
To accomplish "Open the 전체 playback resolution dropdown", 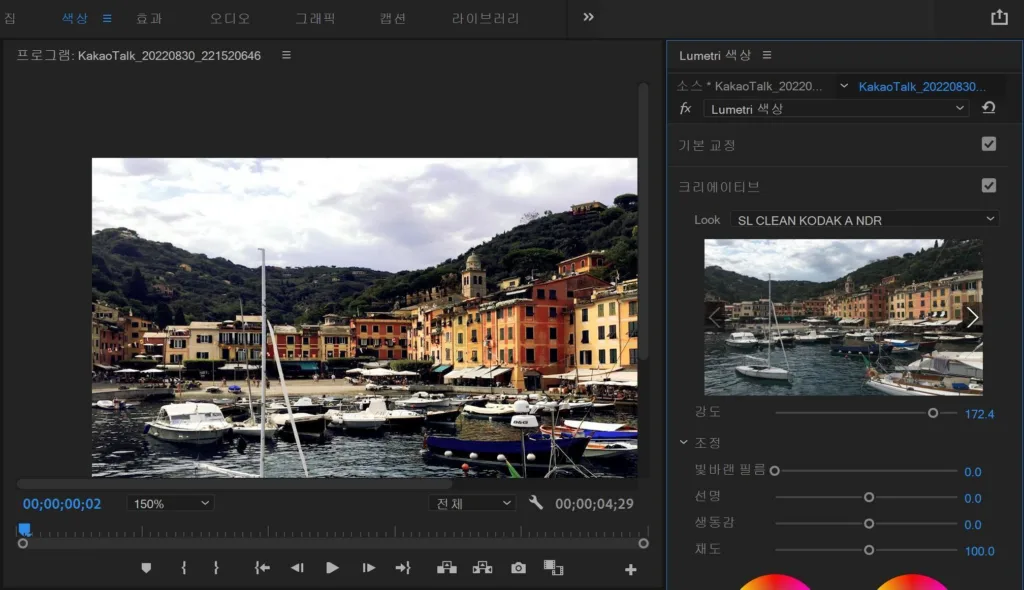I will [x=472, y=503].
